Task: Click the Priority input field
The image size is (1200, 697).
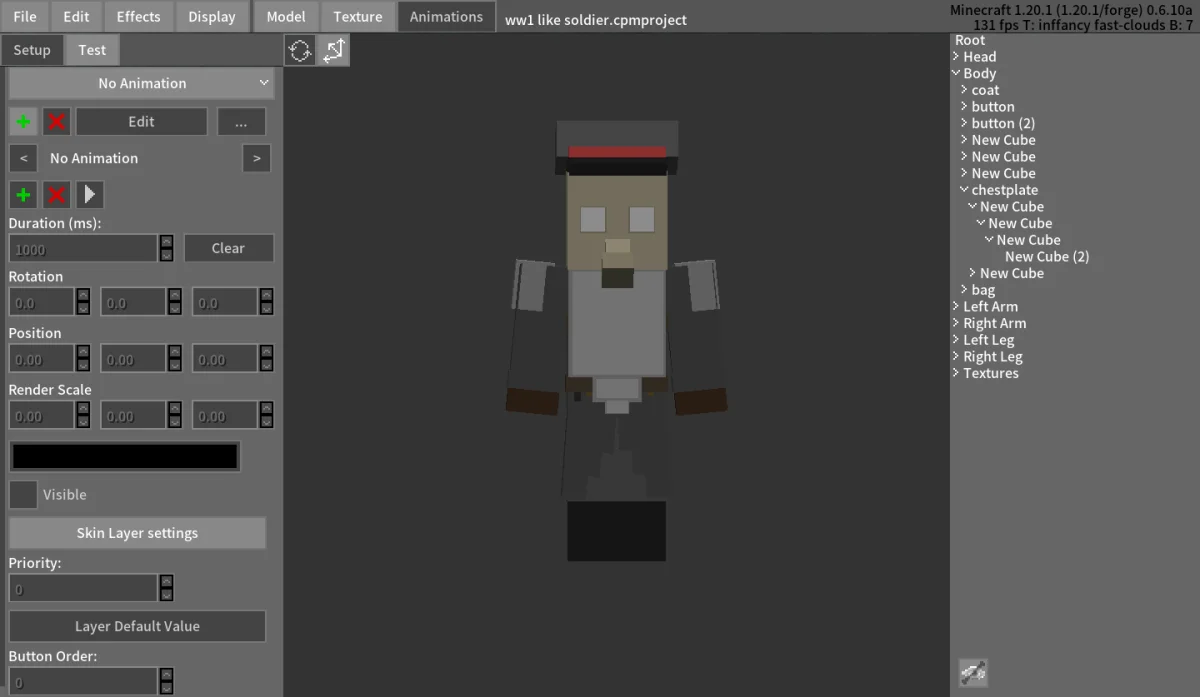Action: pyautogui.click(x=83, y=589)
